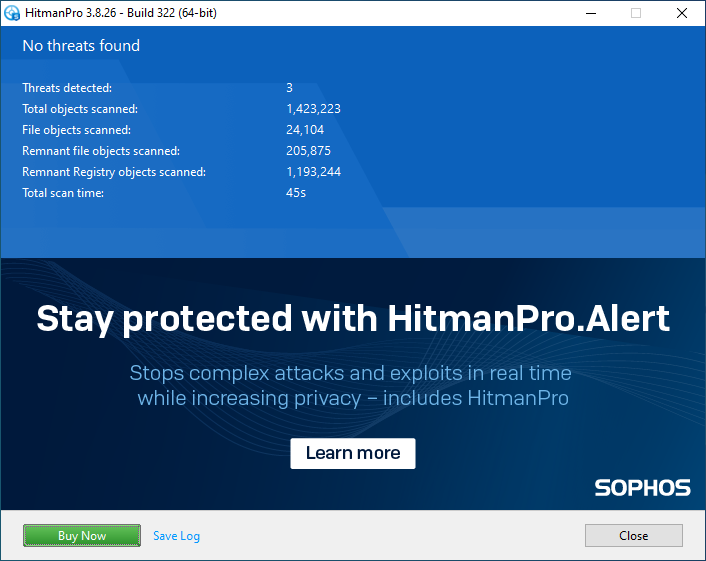Click the remnant Registry objects value 1,193,244
706x561 pixels.
point(313,172)
